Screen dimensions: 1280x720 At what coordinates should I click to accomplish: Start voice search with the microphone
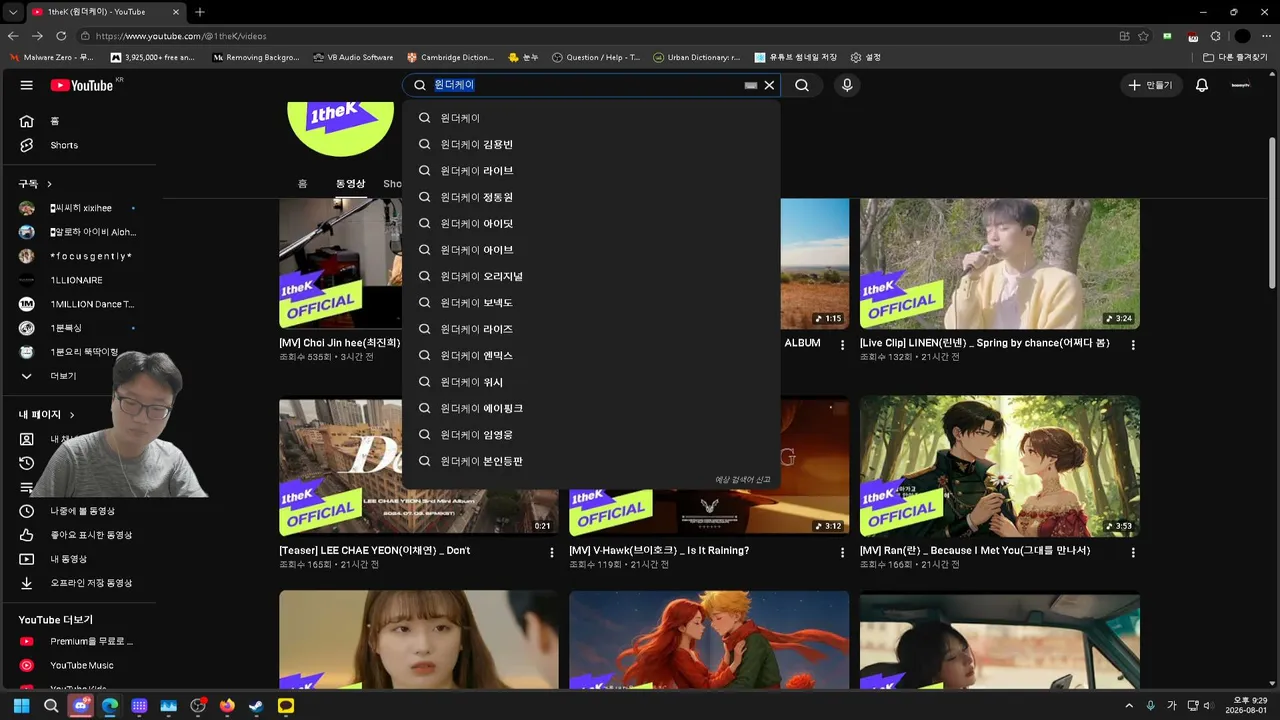click(847, 85)
